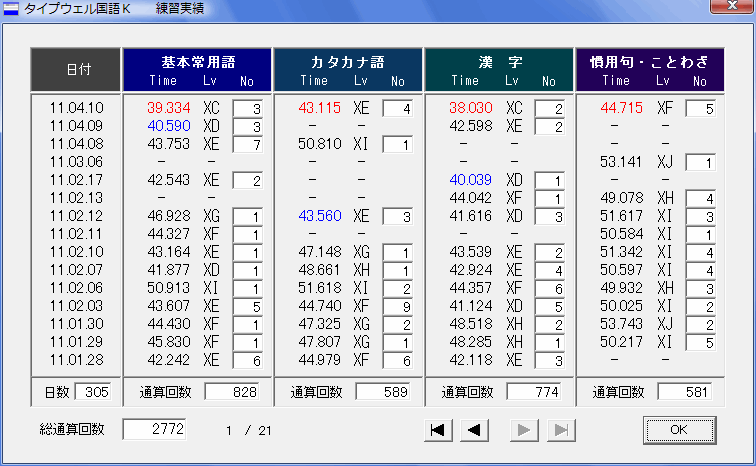Screen dimensions: 756x466
Task: Click red time 38.030
Action: tap(471, 108)
